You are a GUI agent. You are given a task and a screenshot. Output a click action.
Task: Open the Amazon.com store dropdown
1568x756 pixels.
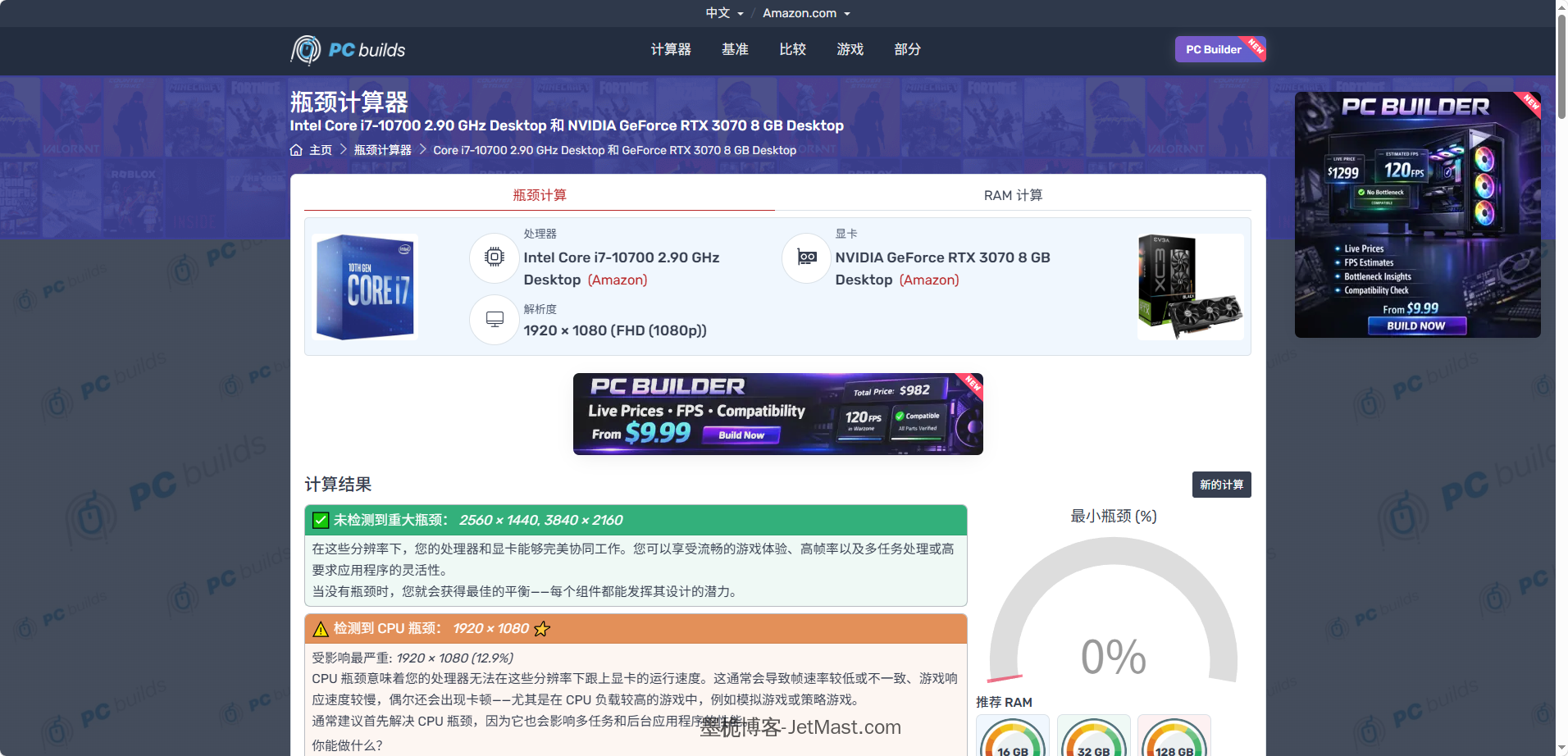(x=806, y=13)
